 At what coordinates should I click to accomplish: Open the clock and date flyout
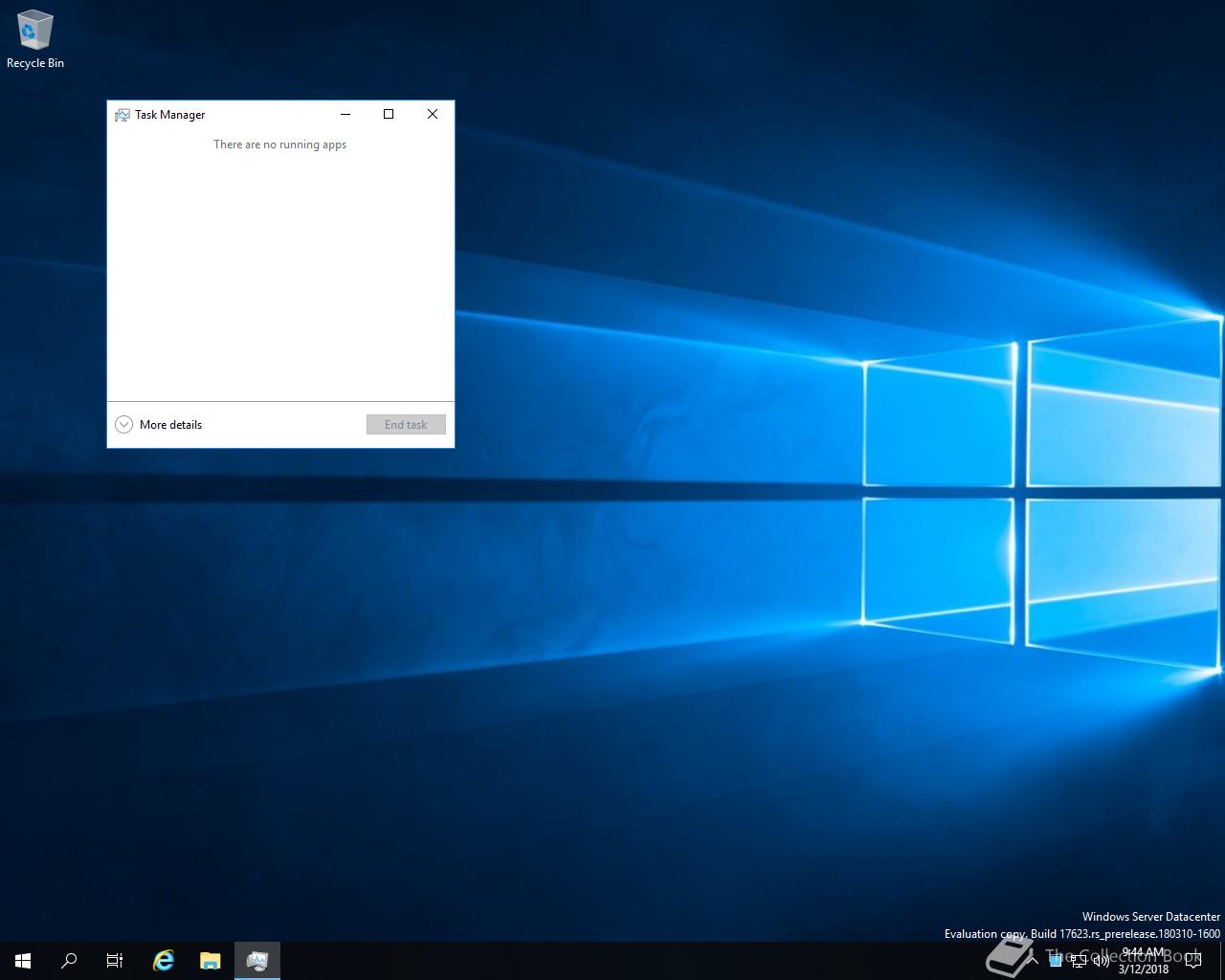pos(1143,961)
